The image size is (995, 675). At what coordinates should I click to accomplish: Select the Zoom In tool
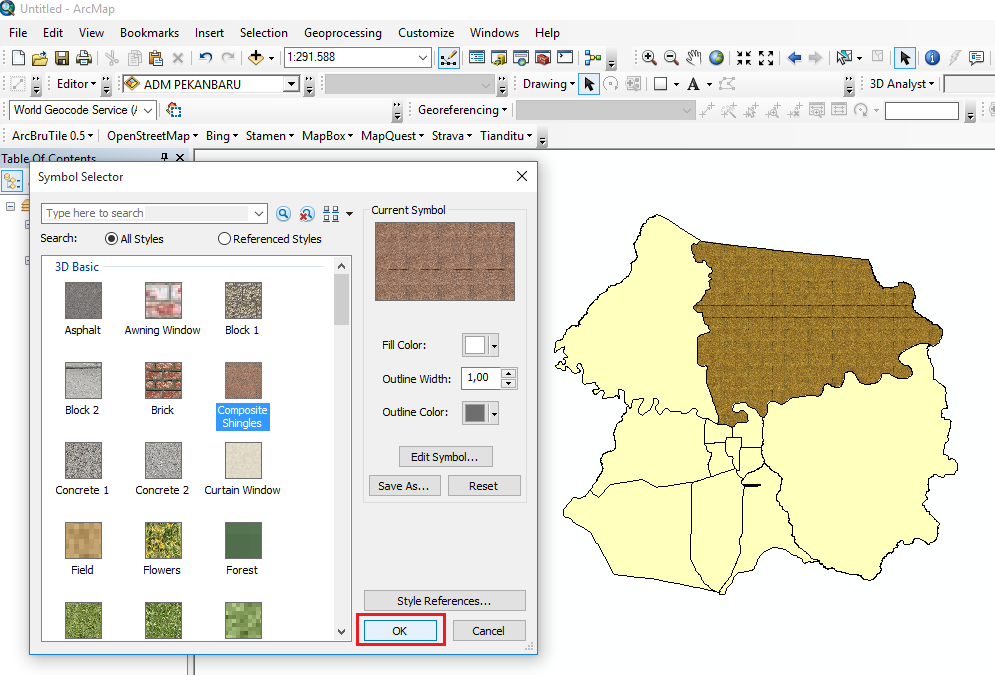coord(649,58)
